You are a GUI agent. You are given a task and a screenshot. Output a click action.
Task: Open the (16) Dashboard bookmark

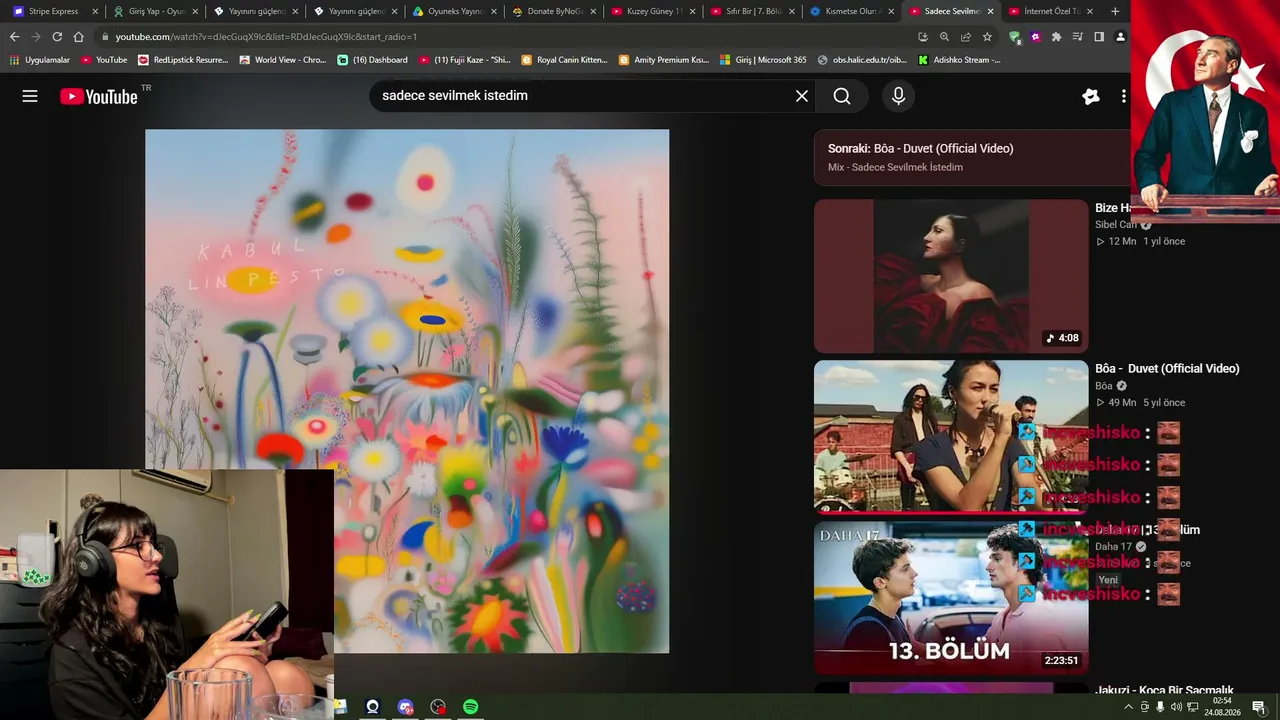pyautogui.click(x=372, y=60)
